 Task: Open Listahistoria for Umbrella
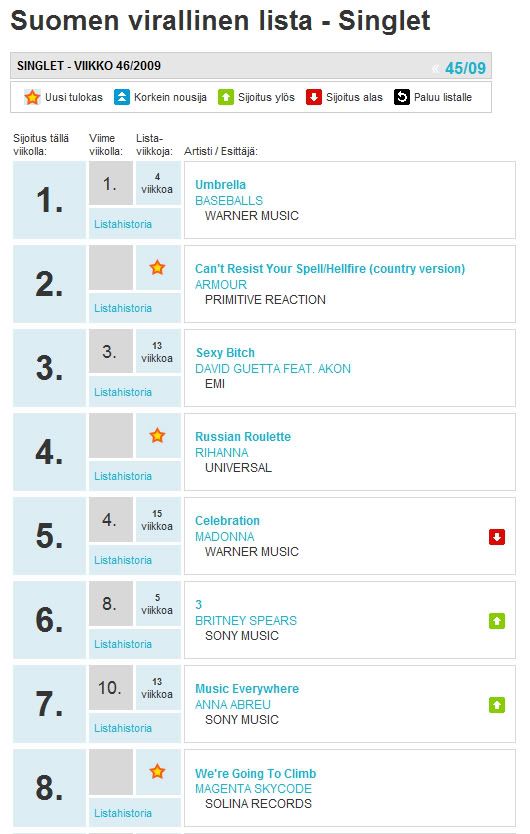[x=123, y=224]
